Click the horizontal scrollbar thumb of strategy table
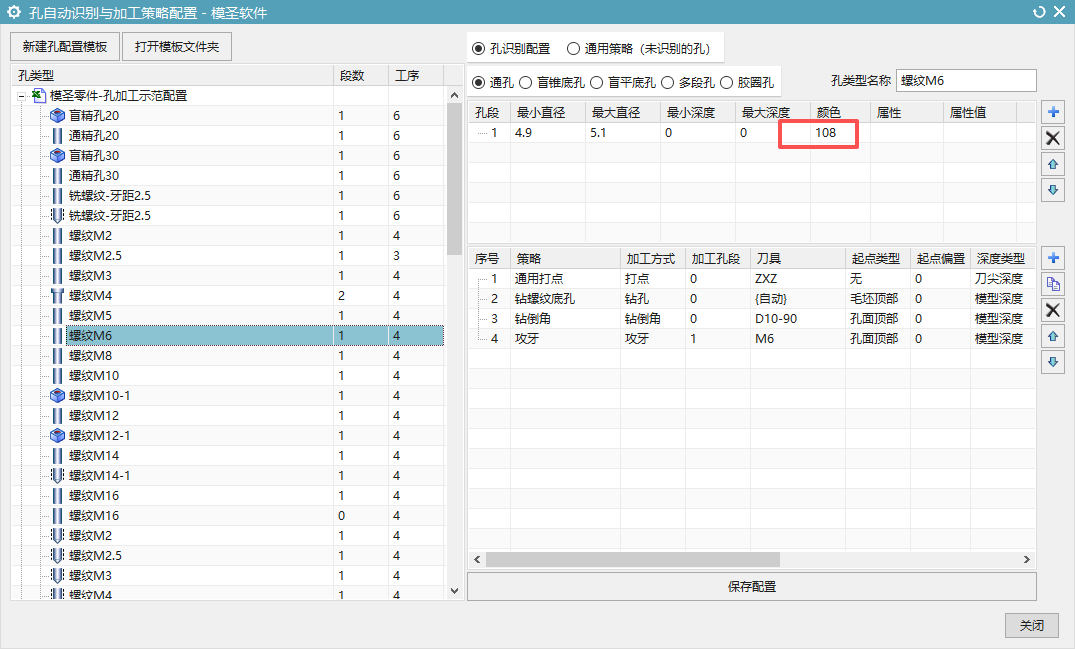 tap(633, 559)
